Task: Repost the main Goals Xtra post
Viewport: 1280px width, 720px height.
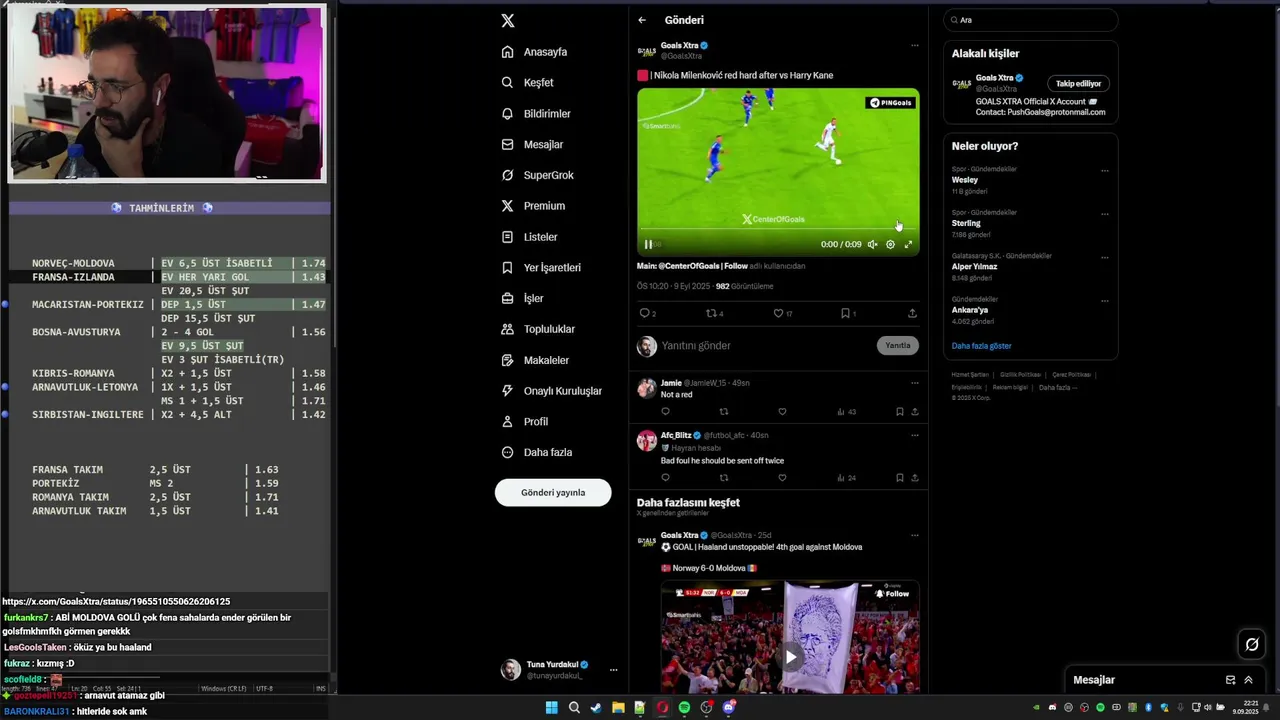Action: (x=712, y=313)
